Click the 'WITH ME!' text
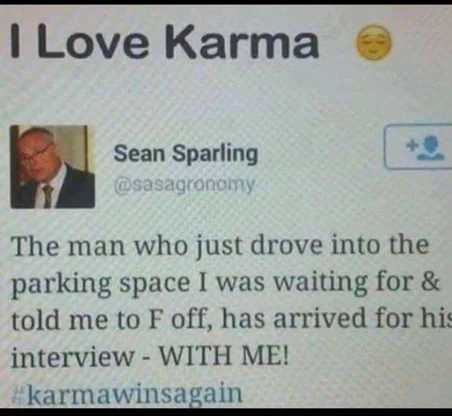The height and width of the screenshot is (416, 452). click(223, 356)
